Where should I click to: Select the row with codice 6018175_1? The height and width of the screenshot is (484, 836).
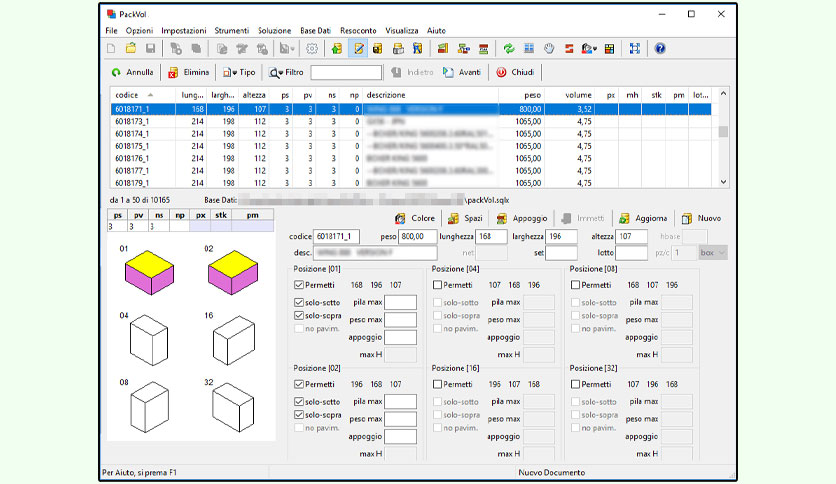click(x=411, y=146)
